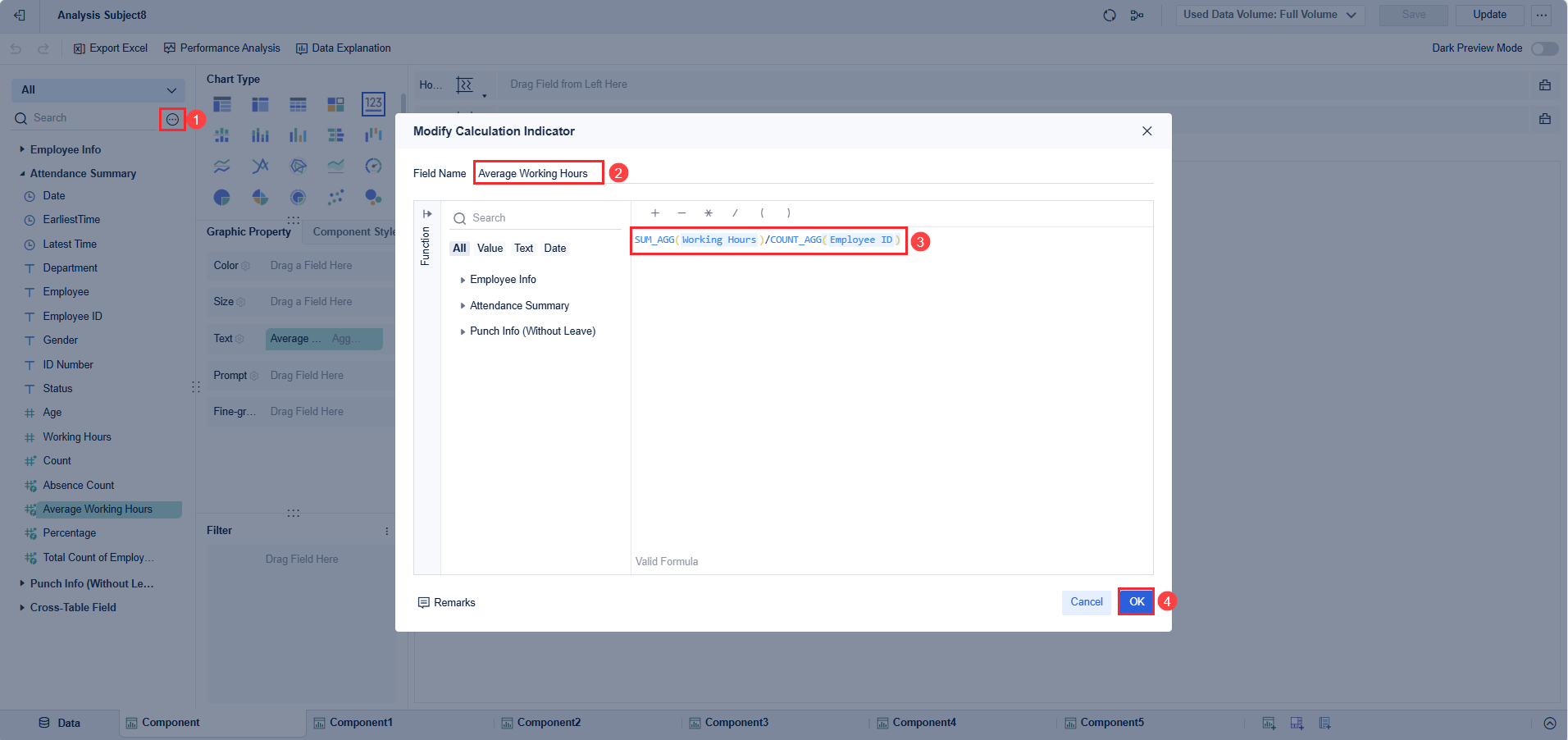
Task: Toggle Dark Preview Mode switch
Action: 1545,48
